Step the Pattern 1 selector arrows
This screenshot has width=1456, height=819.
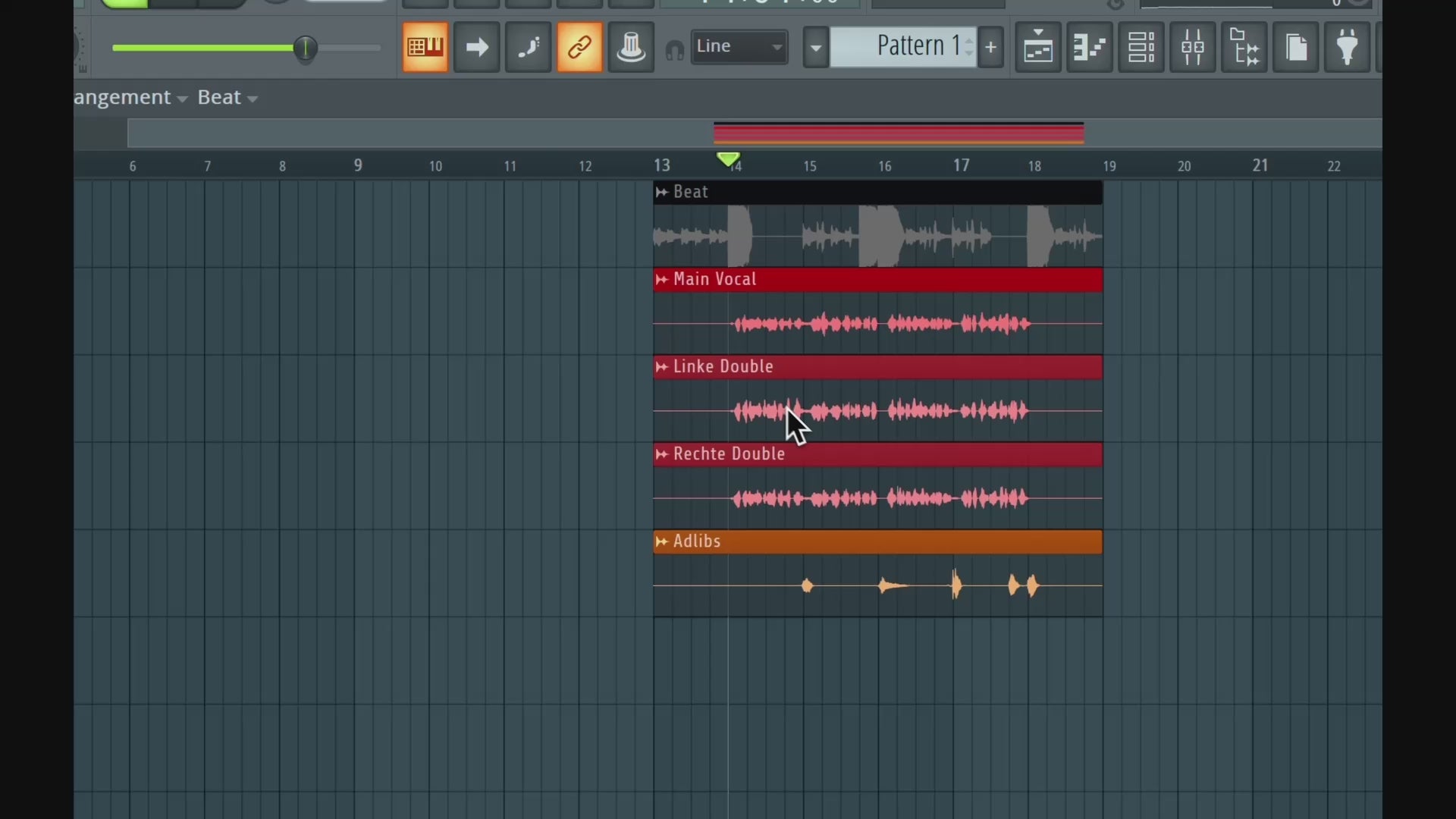point(969,46)
